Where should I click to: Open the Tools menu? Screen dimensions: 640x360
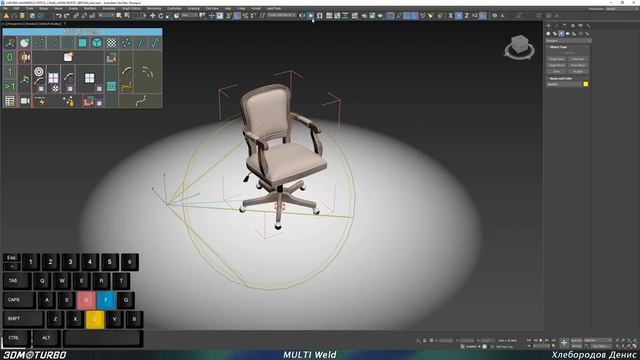29,9
